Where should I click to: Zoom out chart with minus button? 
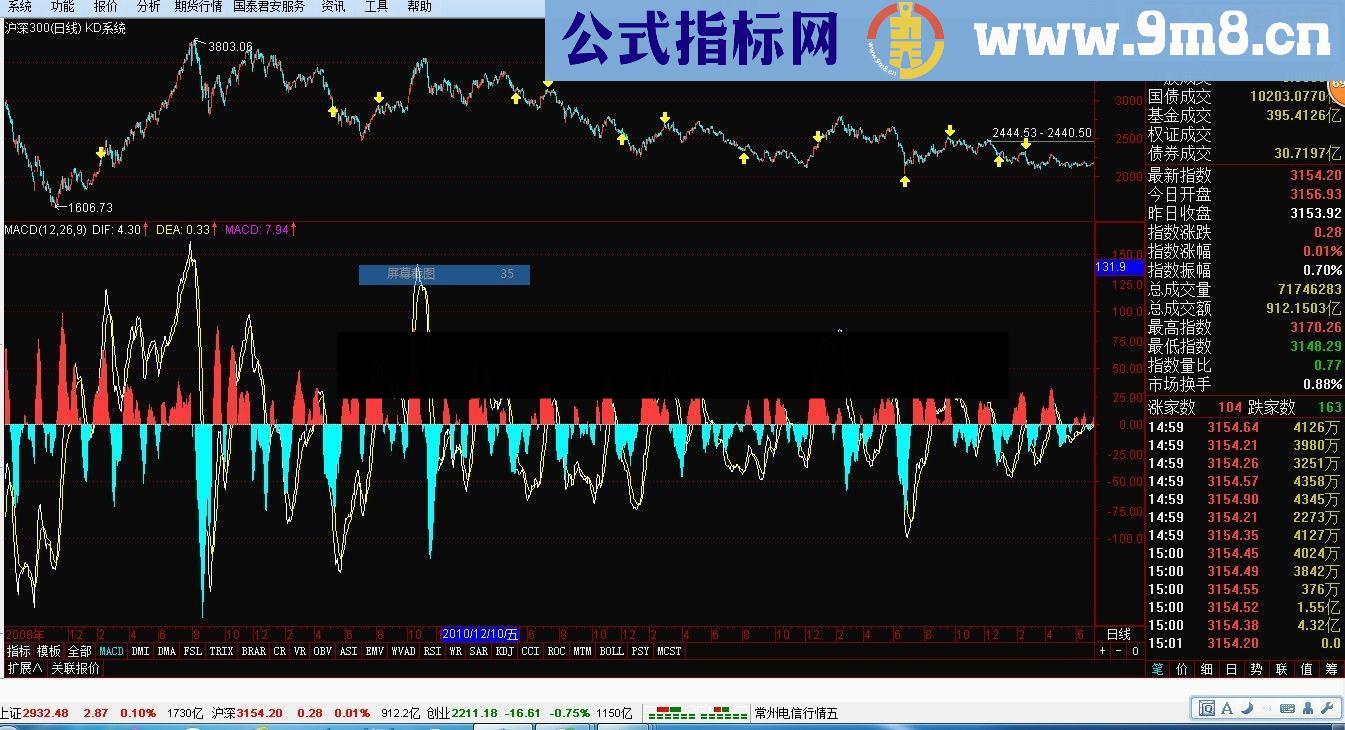tap(1118, 651)
